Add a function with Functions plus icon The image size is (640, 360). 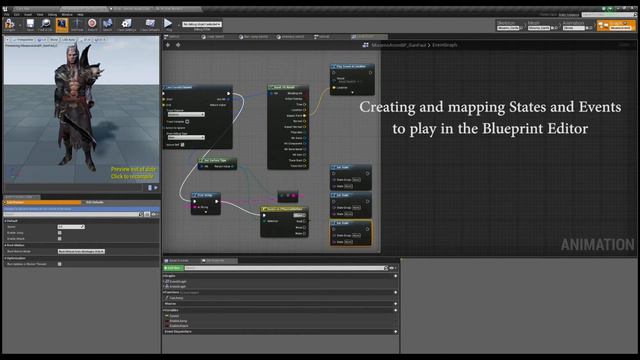(396, 292)
